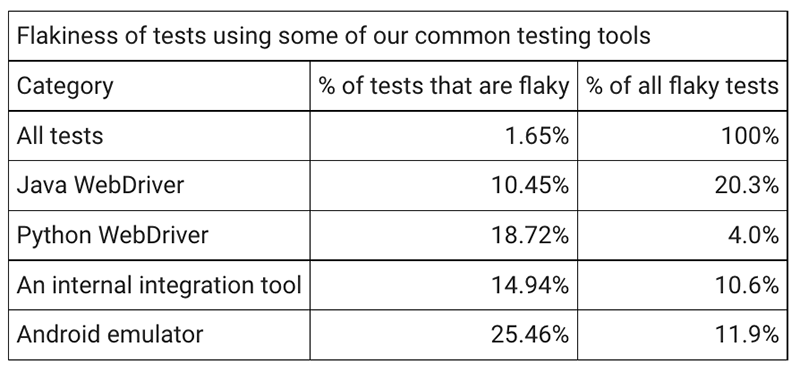The image size is (800, 372).
Task: Click the 100% cell
Action: [x=750, y=136]
